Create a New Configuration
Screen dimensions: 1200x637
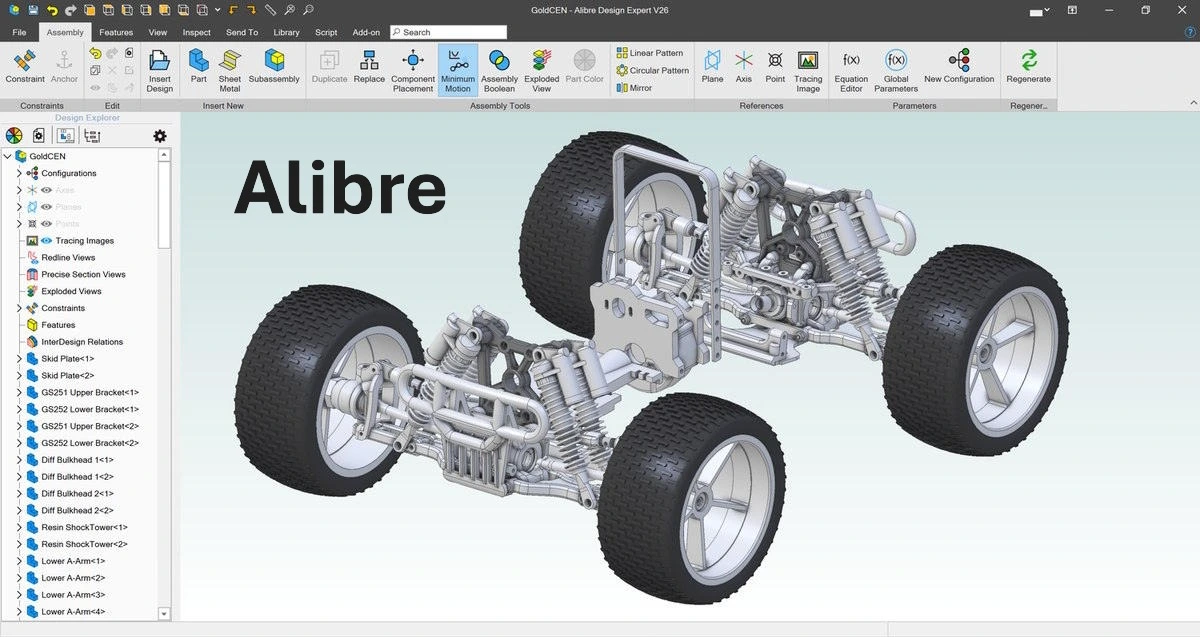click(x=959, y=68)
